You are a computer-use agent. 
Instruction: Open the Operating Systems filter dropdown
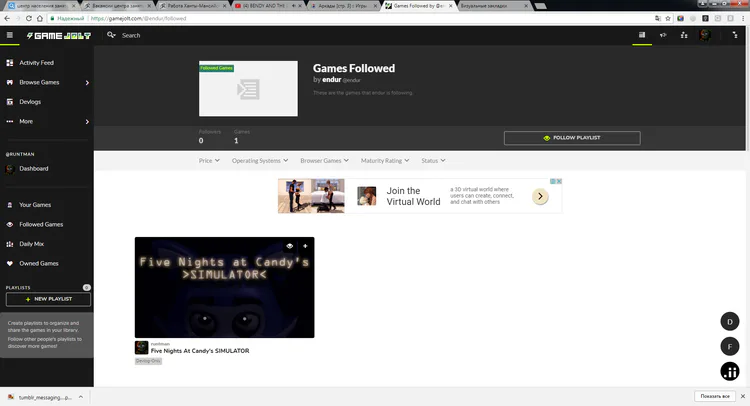click(x=260, y=161)
